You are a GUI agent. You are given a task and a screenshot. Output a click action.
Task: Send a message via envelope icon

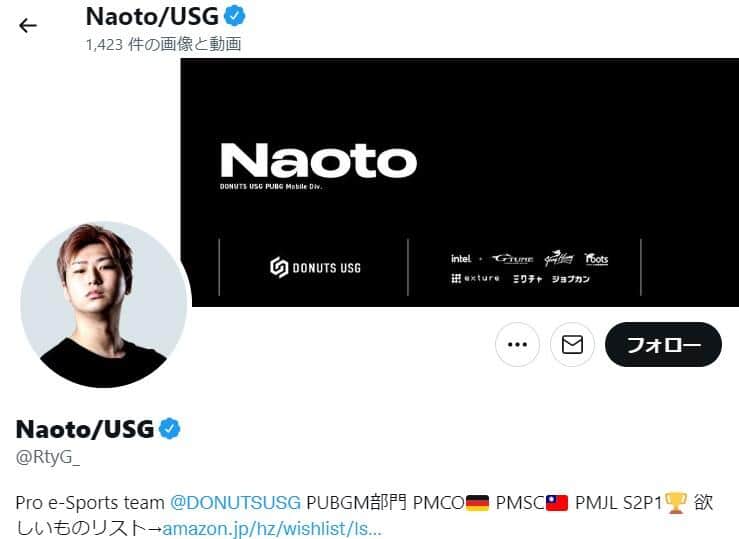click(x=572, y=344)
